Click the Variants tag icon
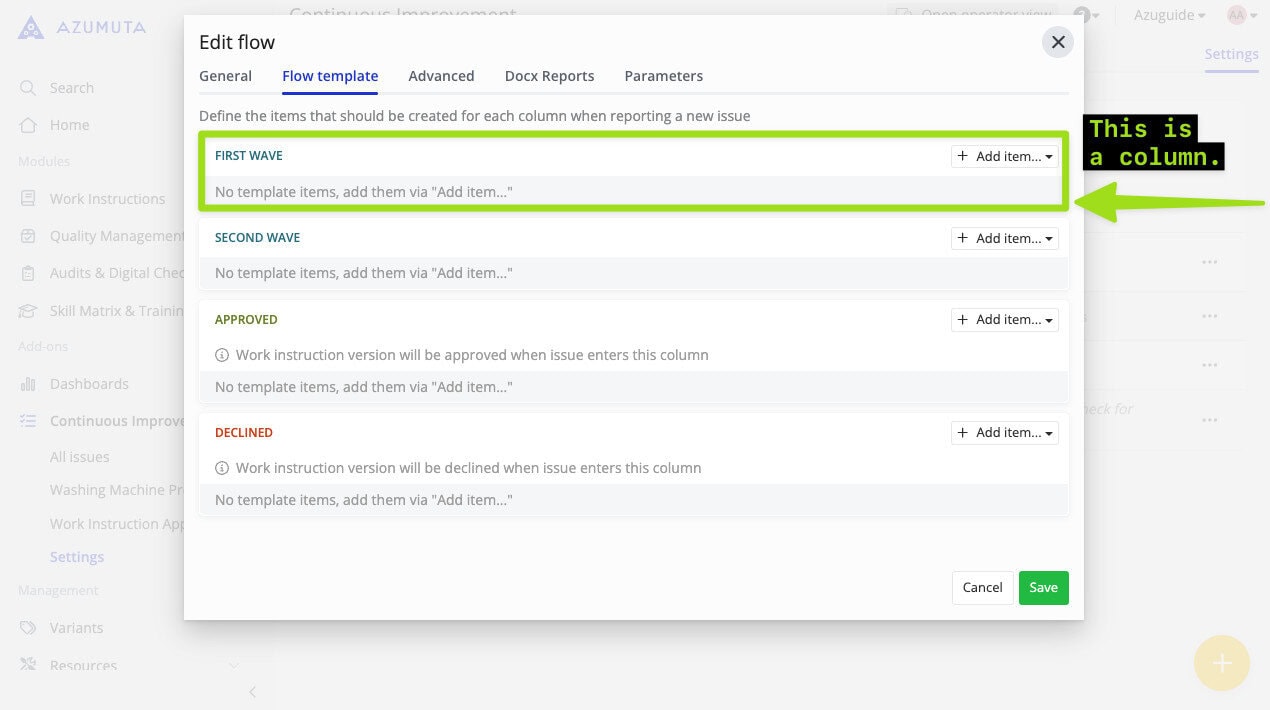 (x=28, y=628)
